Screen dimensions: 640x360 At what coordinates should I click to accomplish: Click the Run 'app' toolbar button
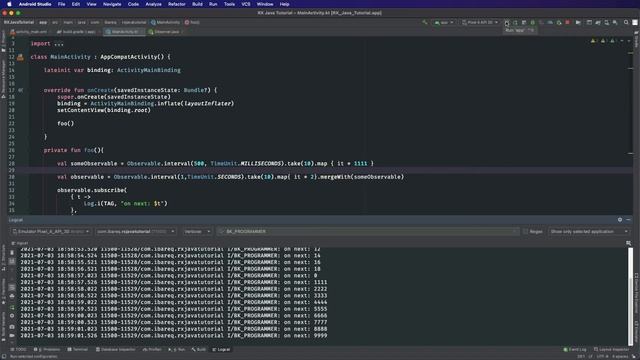pyautogui.click(x=507, y=22)
